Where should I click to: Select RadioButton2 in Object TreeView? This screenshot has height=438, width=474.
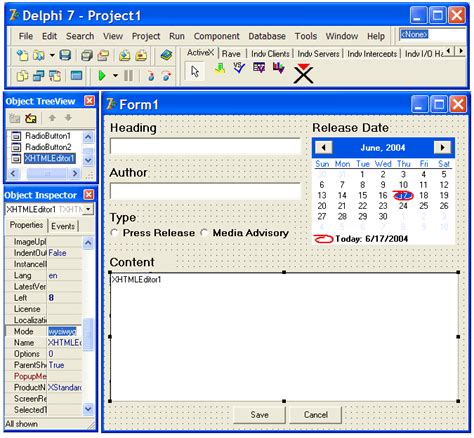point(48,147)
